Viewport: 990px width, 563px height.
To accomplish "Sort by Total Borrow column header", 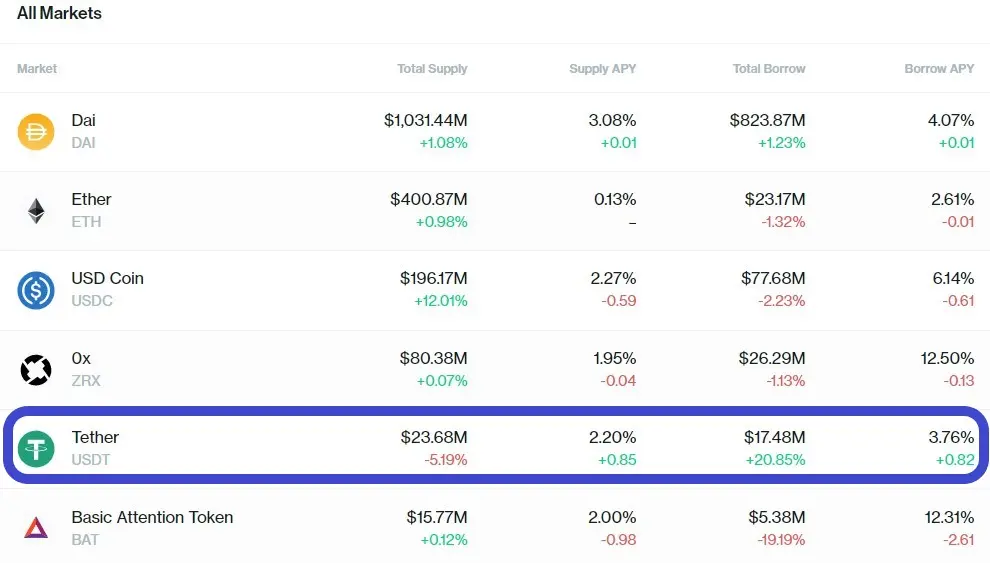I will tap(769, 69).
